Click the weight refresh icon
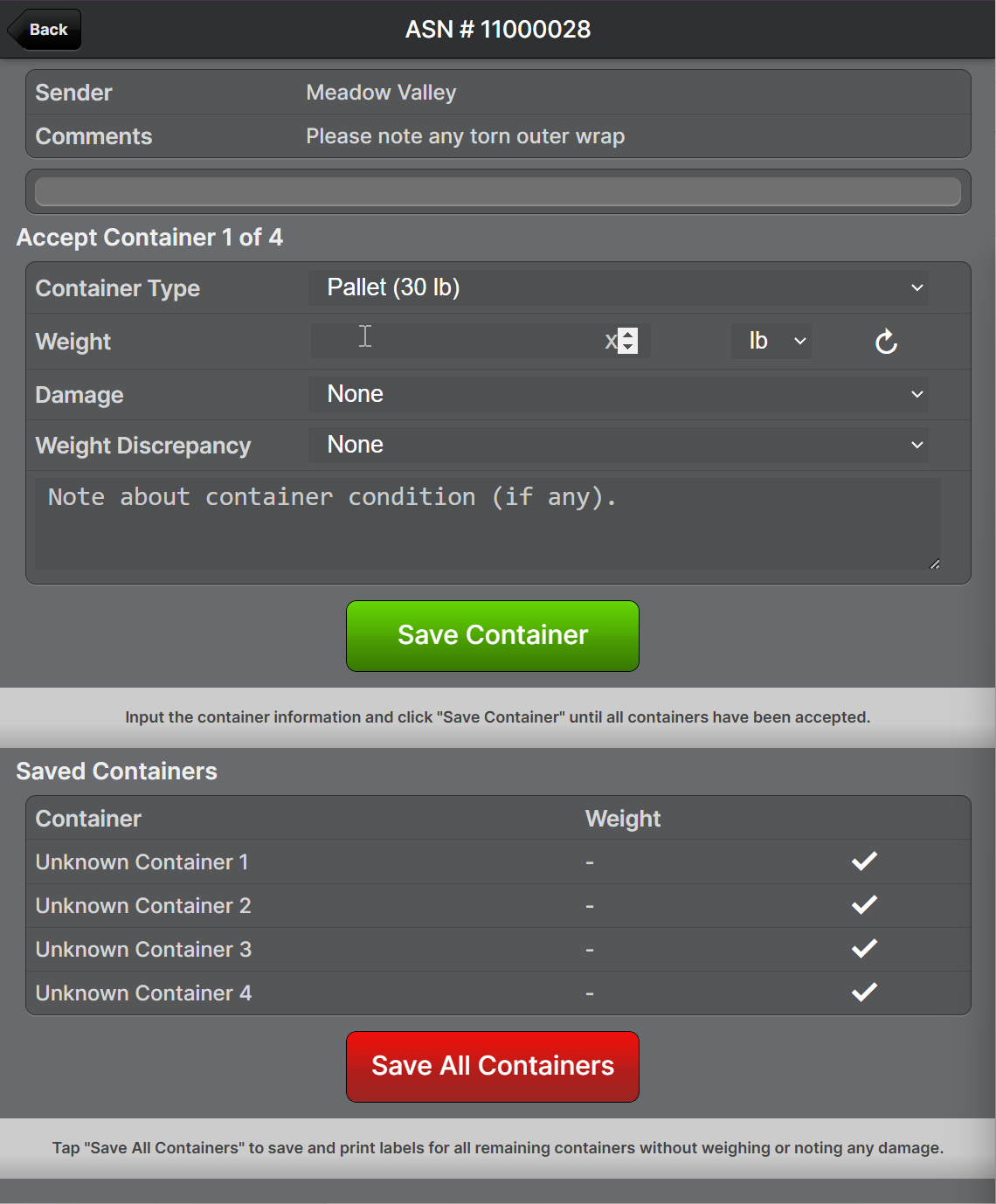Image resolution: width=996 pixels, height=1204 pixels. click(x=886, y=342)
